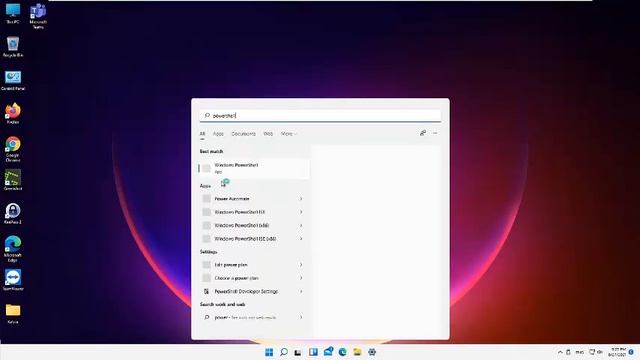Click the Search icon on taskbar
This screenshot has height=360, width=640.
[x=284, y=352]
